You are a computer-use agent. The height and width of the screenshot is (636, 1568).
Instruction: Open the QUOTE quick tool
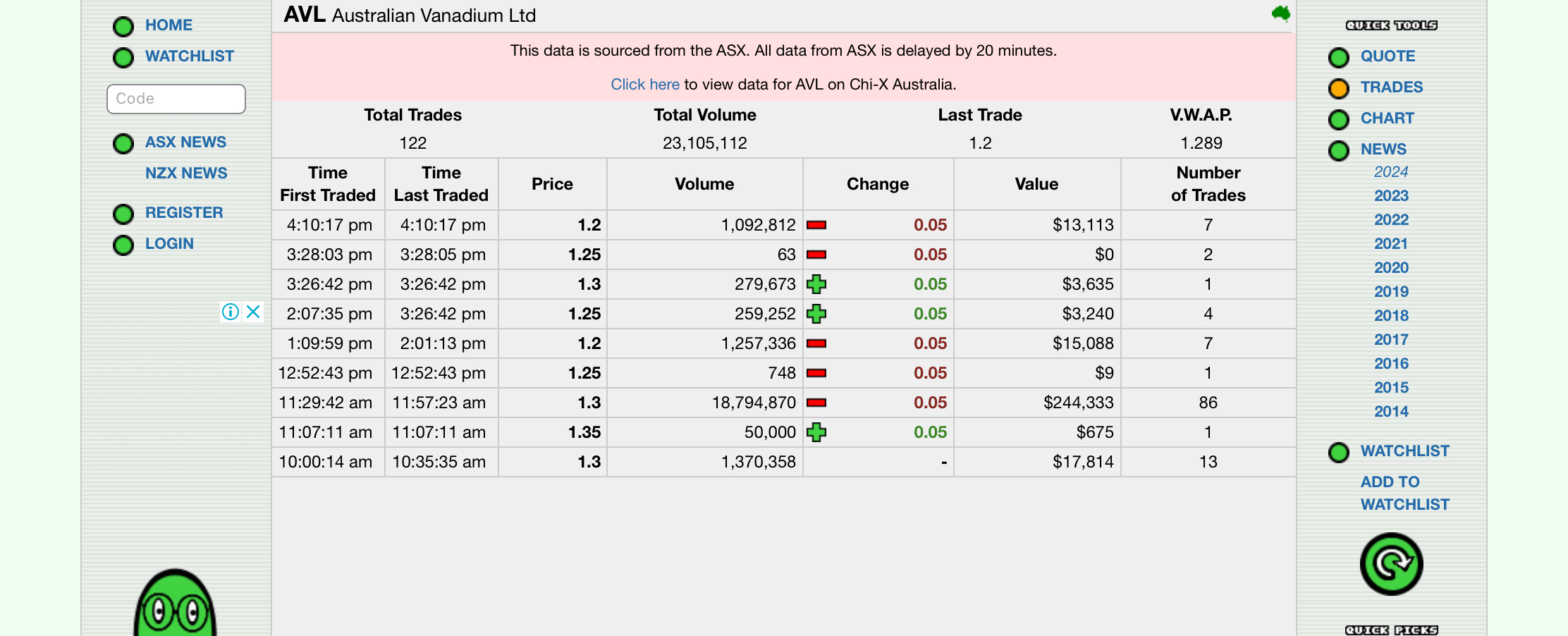pos(1388,56)
